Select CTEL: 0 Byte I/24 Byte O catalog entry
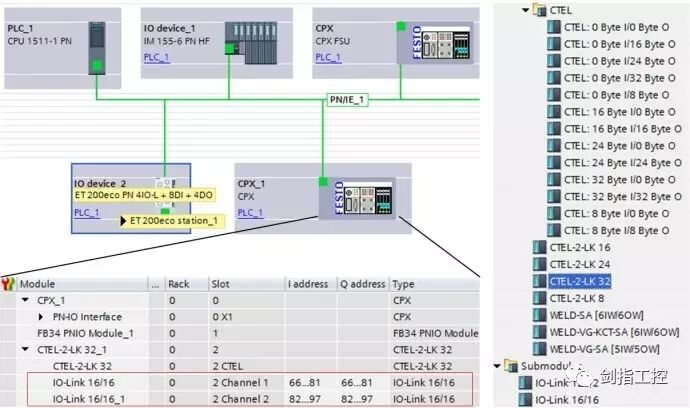The height and width of the screenshot is (408, 690). tap(620, 61)
